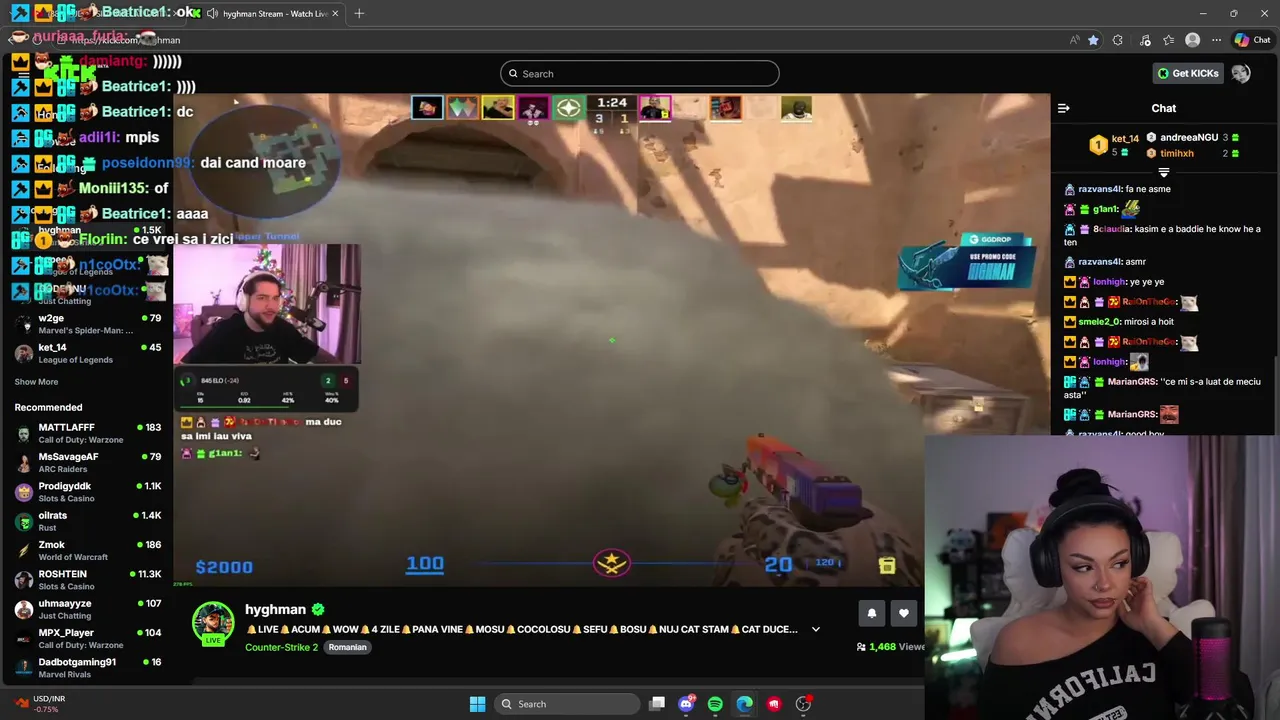Select the Romanian language tag
Screen dimensions: 1280x720
347,647
